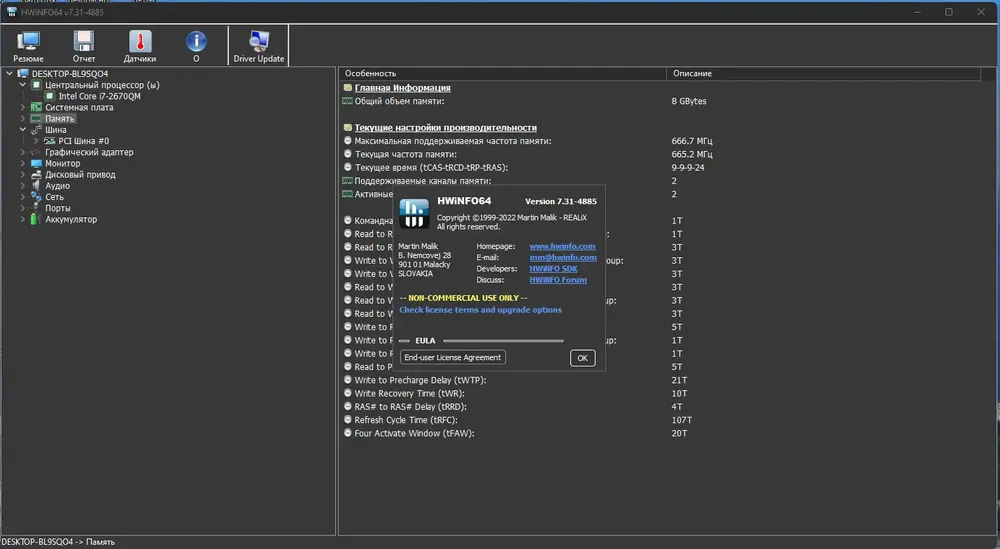Select Центральный процессор node in tree
Screen dimensions: 1000x549
(x=102, y=85)
